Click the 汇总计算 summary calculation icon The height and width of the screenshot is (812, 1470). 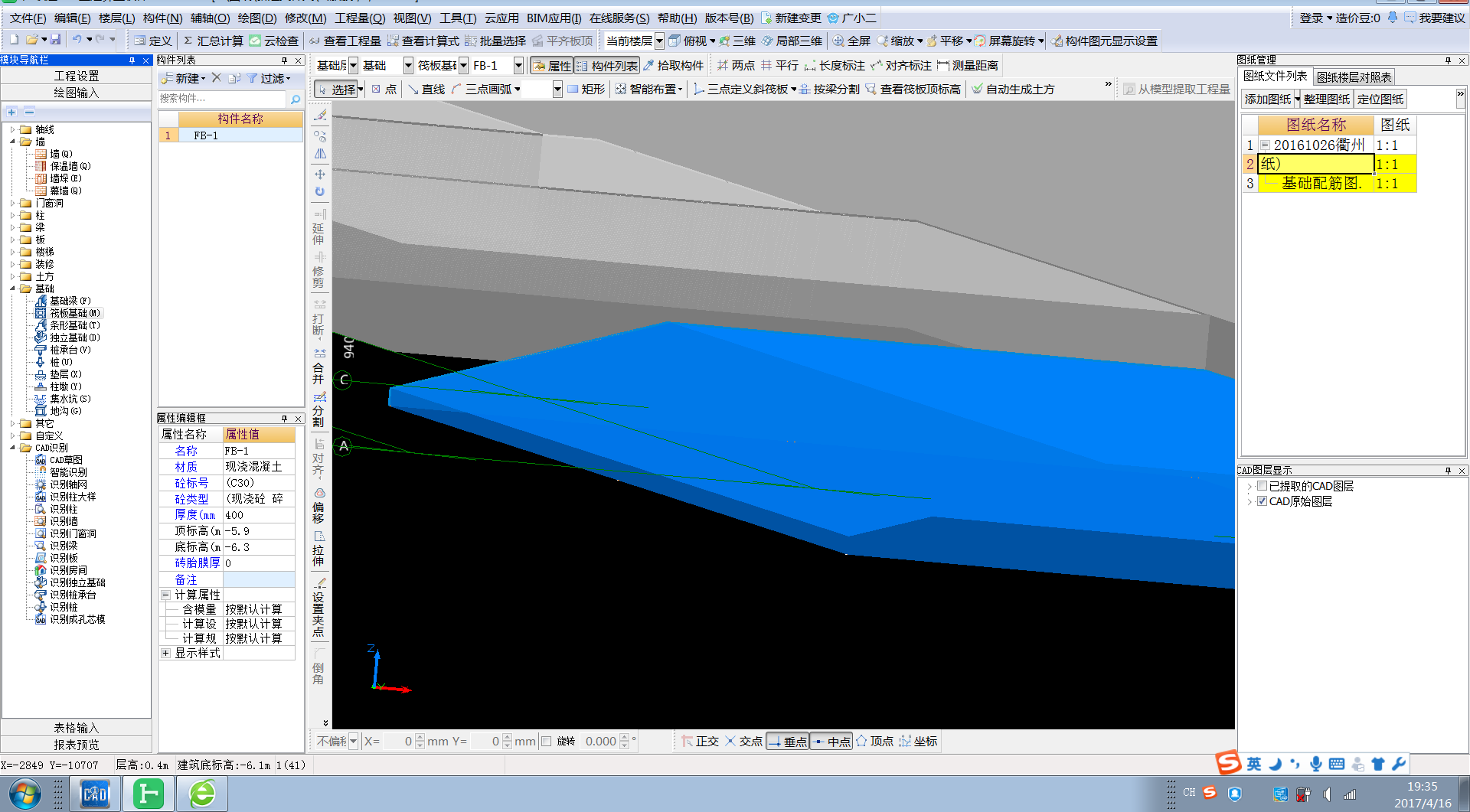tap(213, 41)
